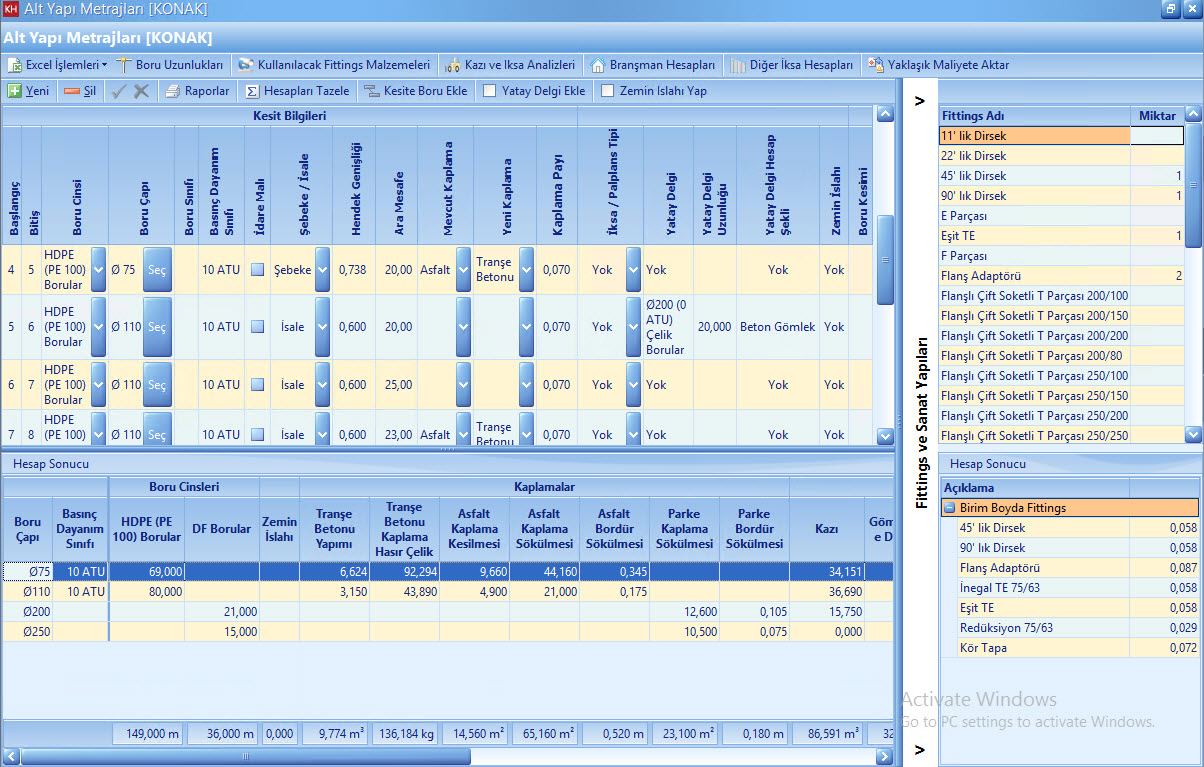Collapse the Birim Boyda Fittings group
This screenshot has height=767, width=1204.
tap(950, 508)
